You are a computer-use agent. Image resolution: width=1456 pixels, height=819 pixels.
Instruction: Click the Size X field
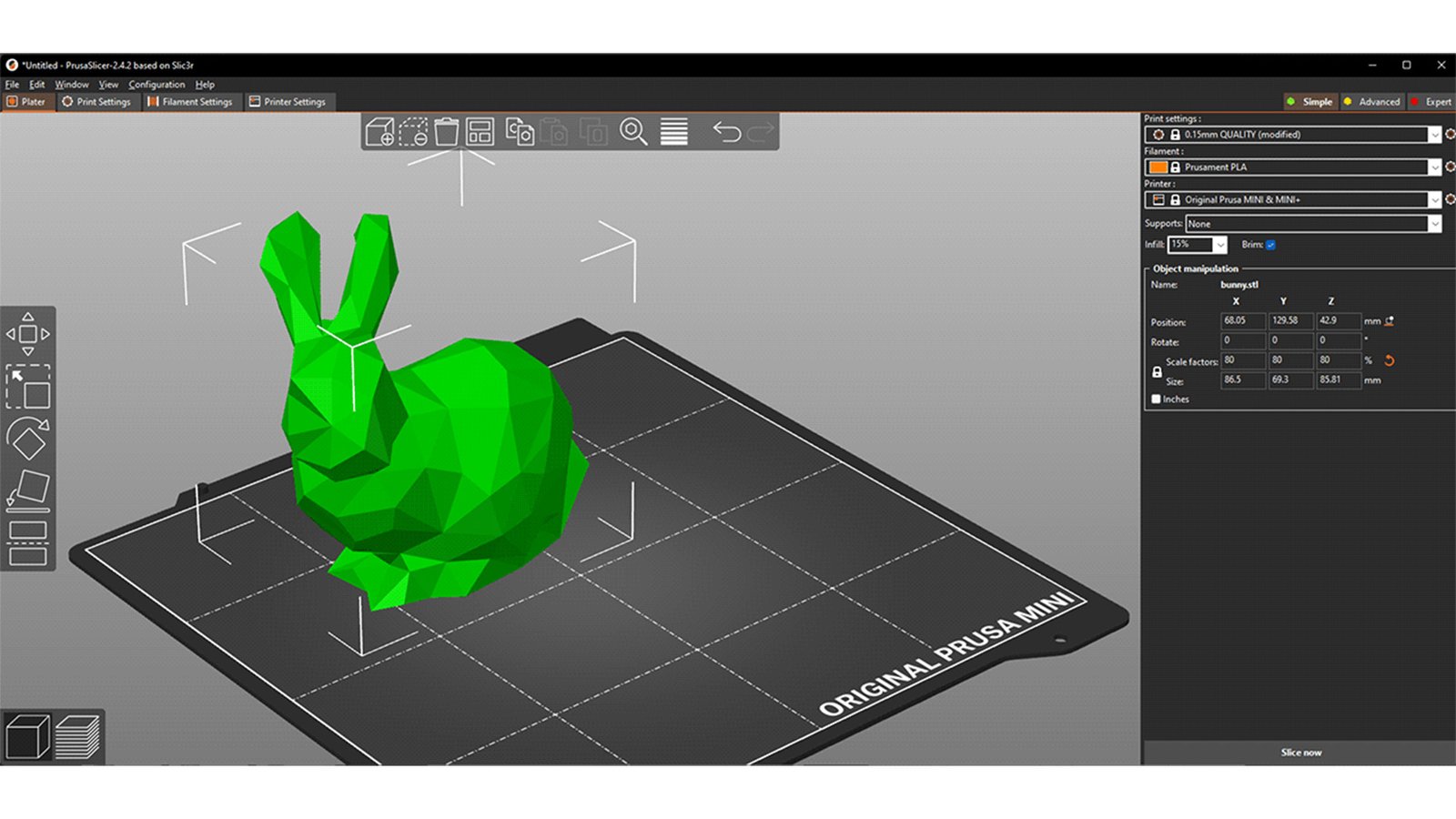pyautogui.click(x=1242, y=379)
